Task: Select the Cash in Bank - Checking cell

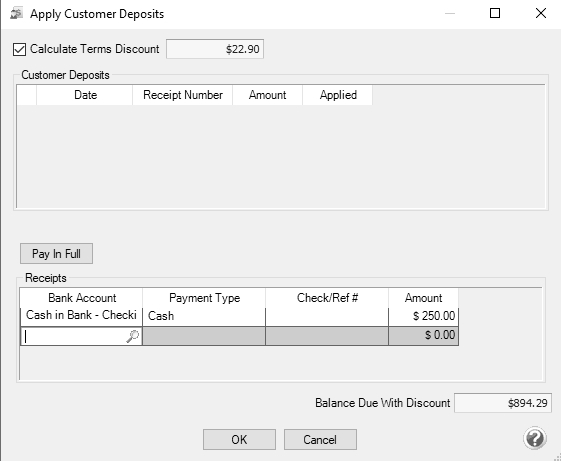Action: click(x=81, y=316)
